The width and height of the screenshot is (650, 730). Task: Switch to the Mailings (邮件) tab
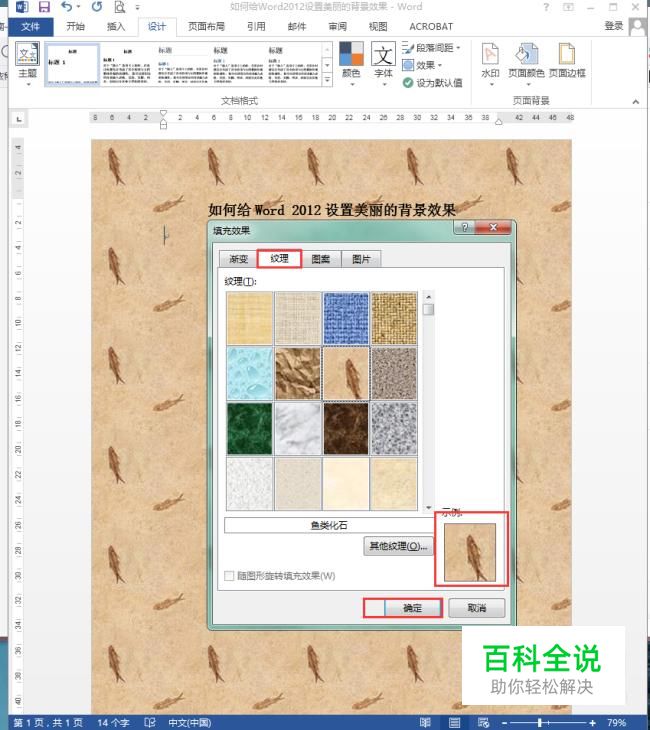297,27
